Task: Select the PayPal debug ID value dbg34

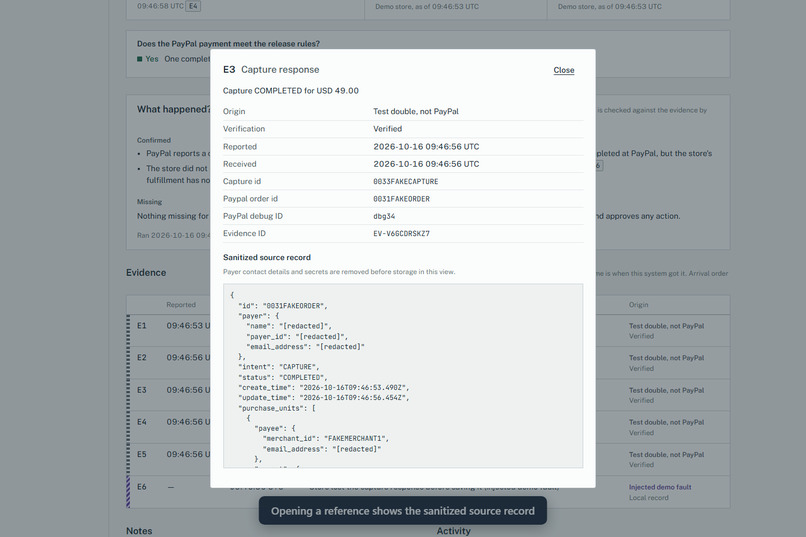Action: [384, 216]
